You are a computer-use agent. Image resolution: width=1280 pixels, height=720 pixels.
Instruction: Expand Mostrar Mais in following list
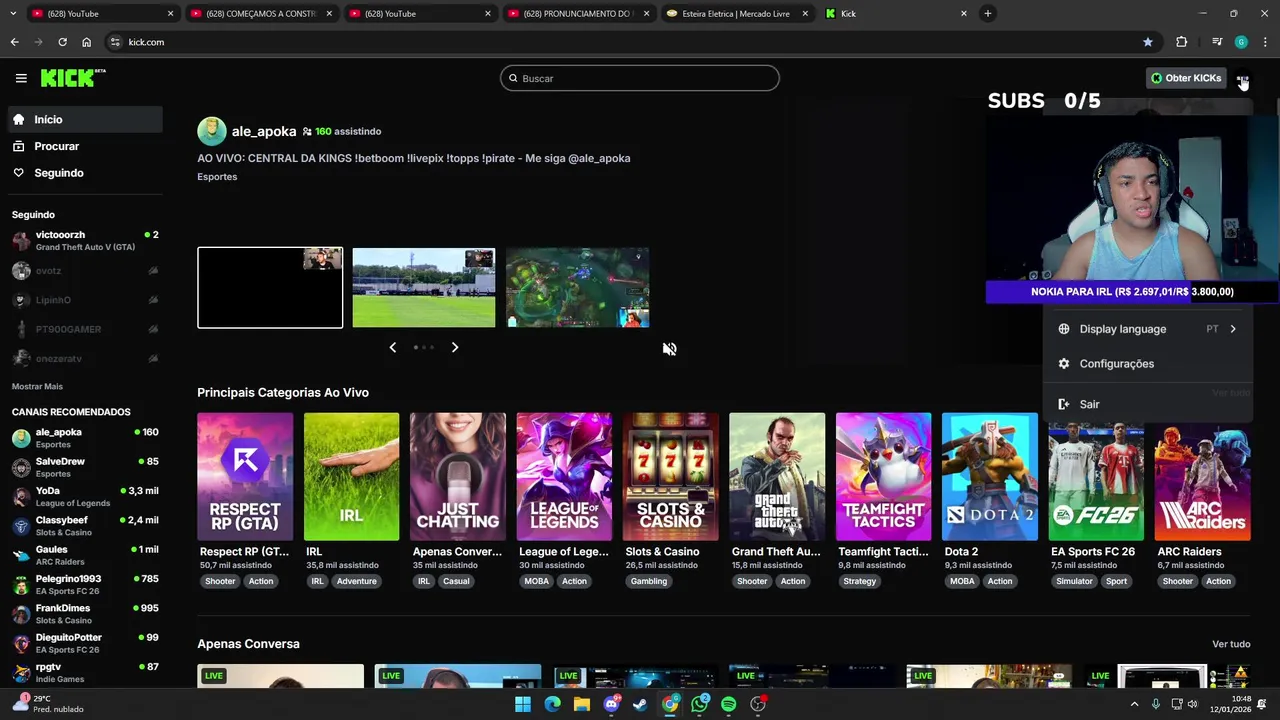[x=37, y=386]
